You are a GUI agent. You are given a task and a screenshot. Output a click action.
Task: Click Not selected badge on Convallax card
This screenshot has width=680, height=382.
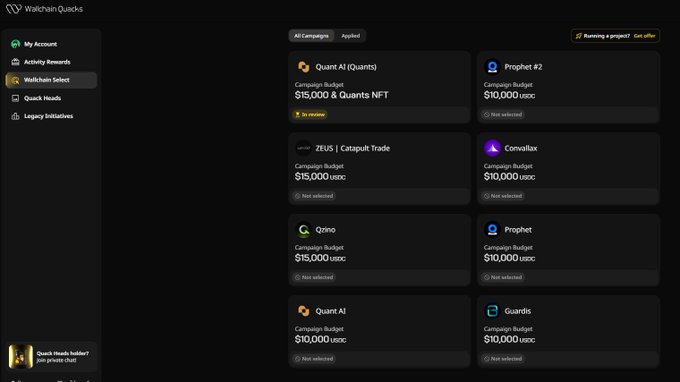(503, 196)
